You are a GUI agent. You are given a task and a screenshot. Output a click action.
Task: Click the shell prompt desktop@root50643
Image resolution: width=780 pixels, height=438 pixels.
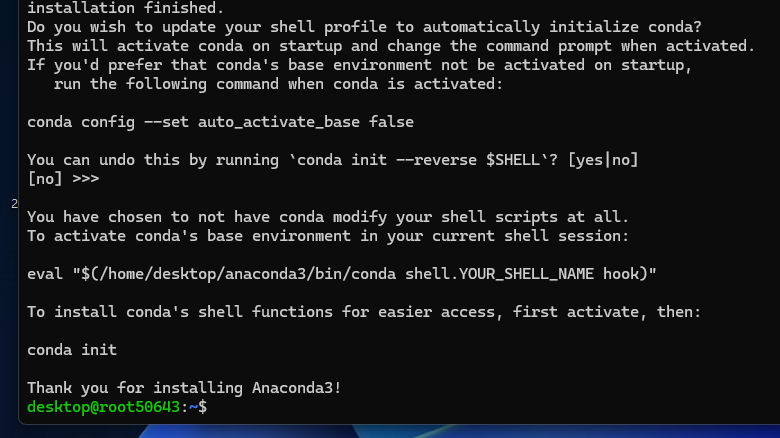tap(103, 407)
